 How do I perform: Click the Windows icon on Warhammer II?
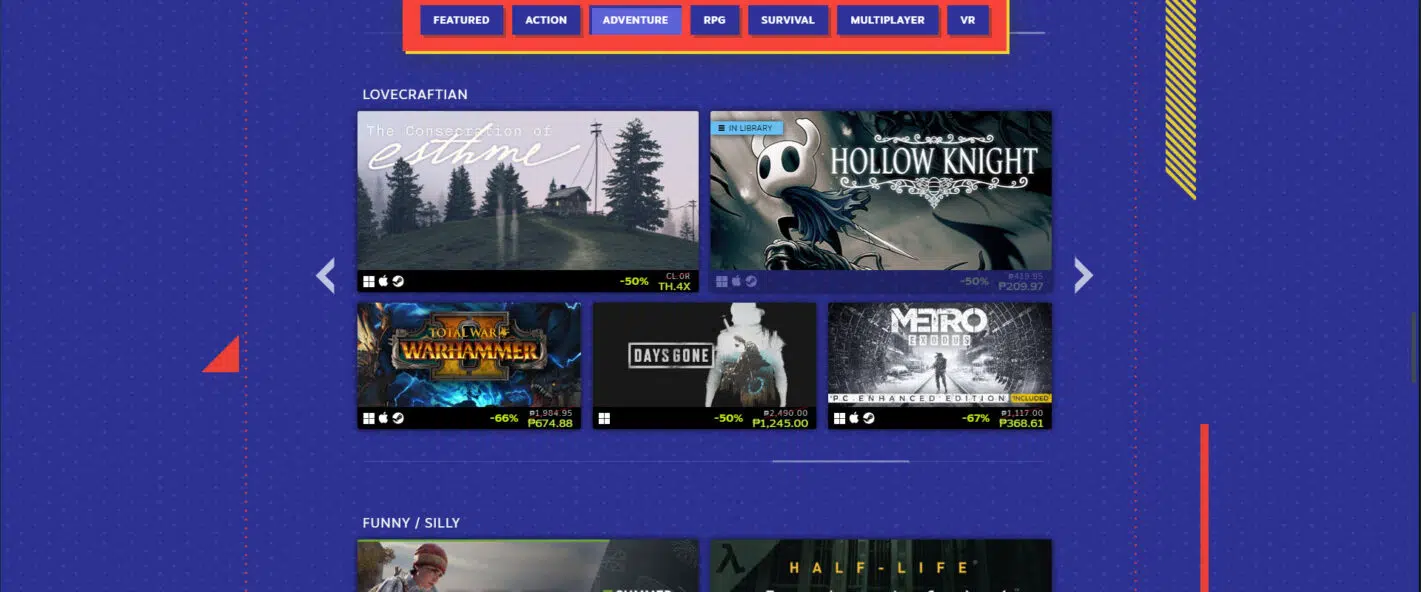[369, 419]
